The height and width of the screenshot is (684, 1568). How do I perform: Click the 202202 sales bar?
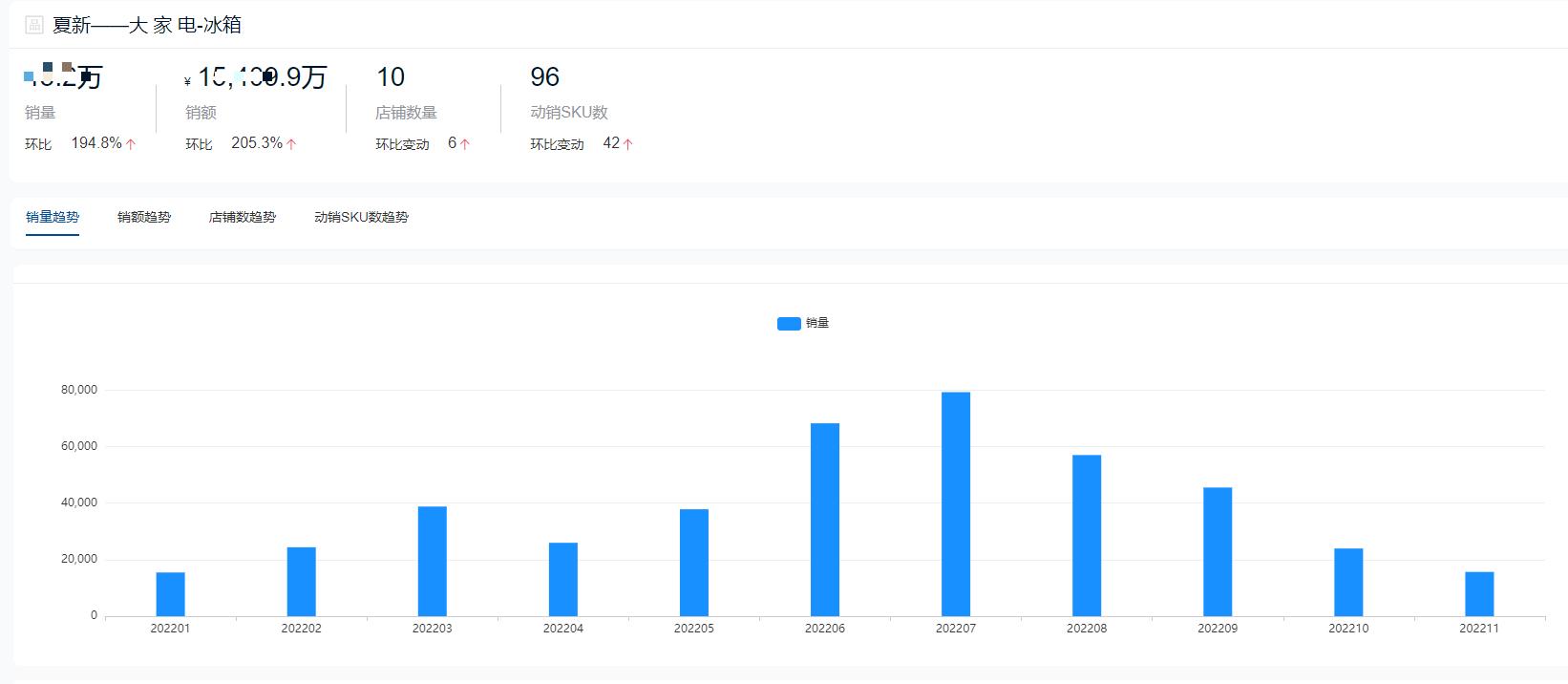pos(301,582)
